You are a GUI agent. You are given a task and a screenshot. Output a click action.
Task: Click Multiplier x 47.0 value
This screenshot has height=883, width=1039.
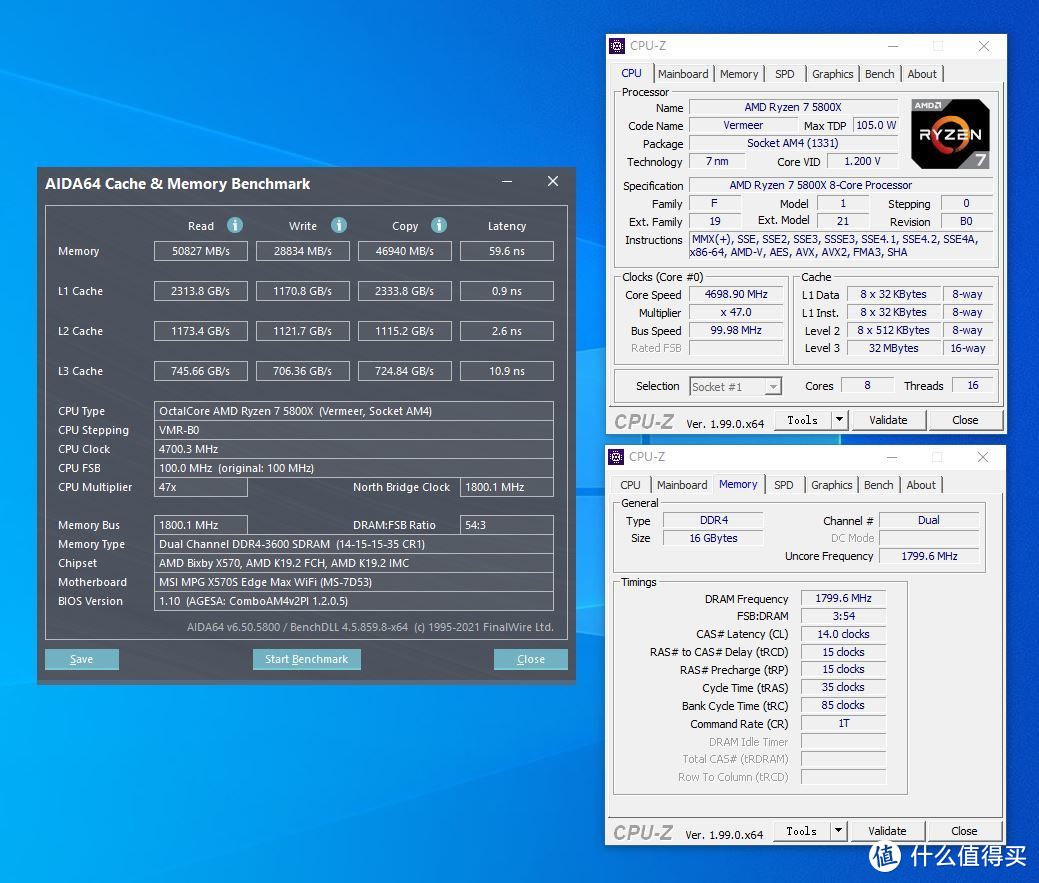point(736,312)
